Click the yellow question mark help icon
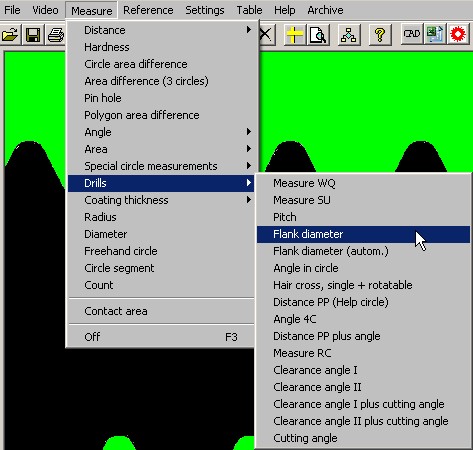Viewport: 473px width, 450px height. 380,34
